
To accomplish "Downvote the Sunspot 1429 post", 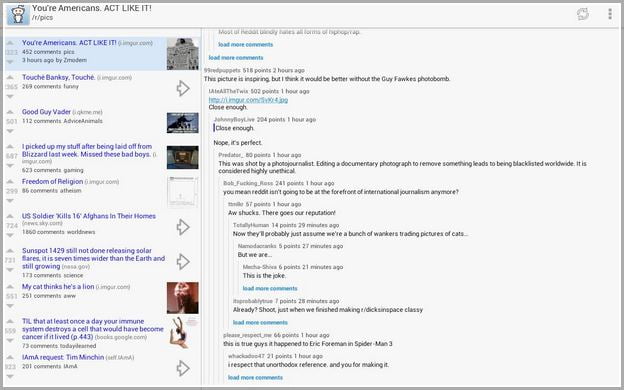I will [10, 270].
